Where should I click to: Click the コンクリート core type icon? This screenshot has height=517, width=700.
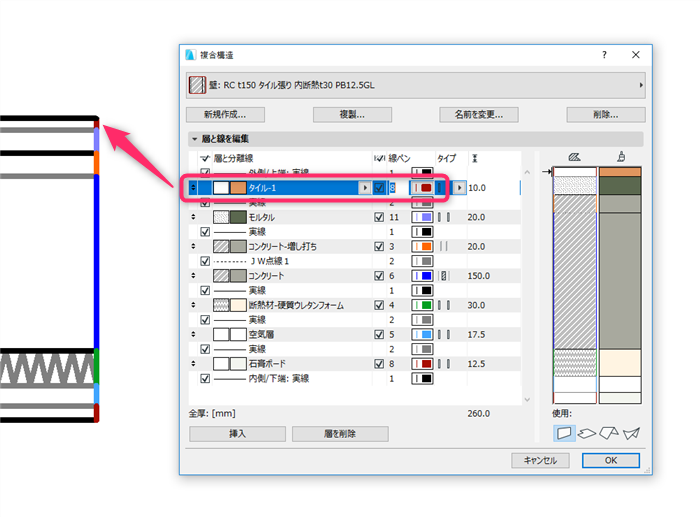444,276
